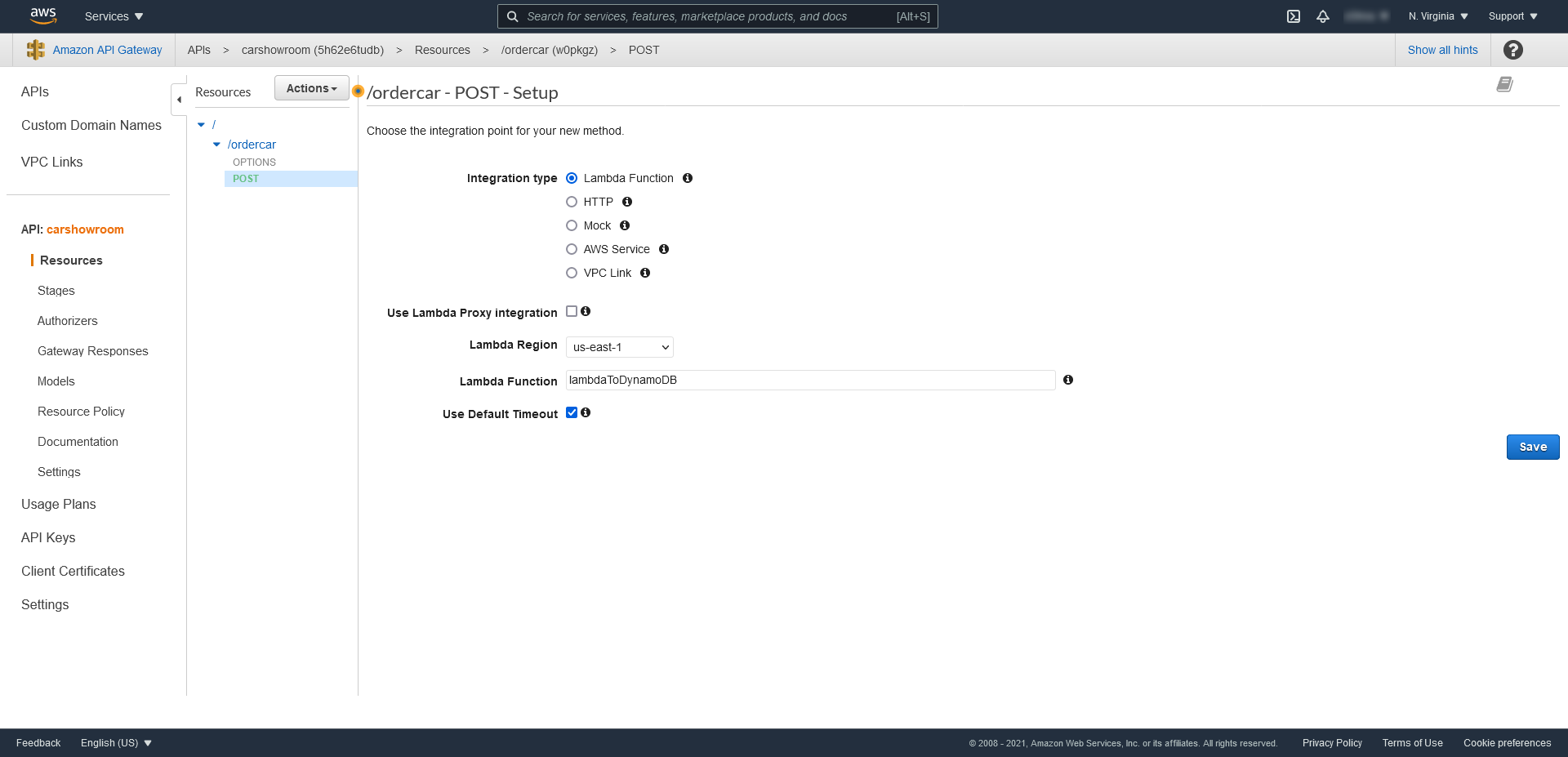Screen dimensions: 1568x757
Task: Open Usage Plans in sidebar
Action: tap(59, 504)
